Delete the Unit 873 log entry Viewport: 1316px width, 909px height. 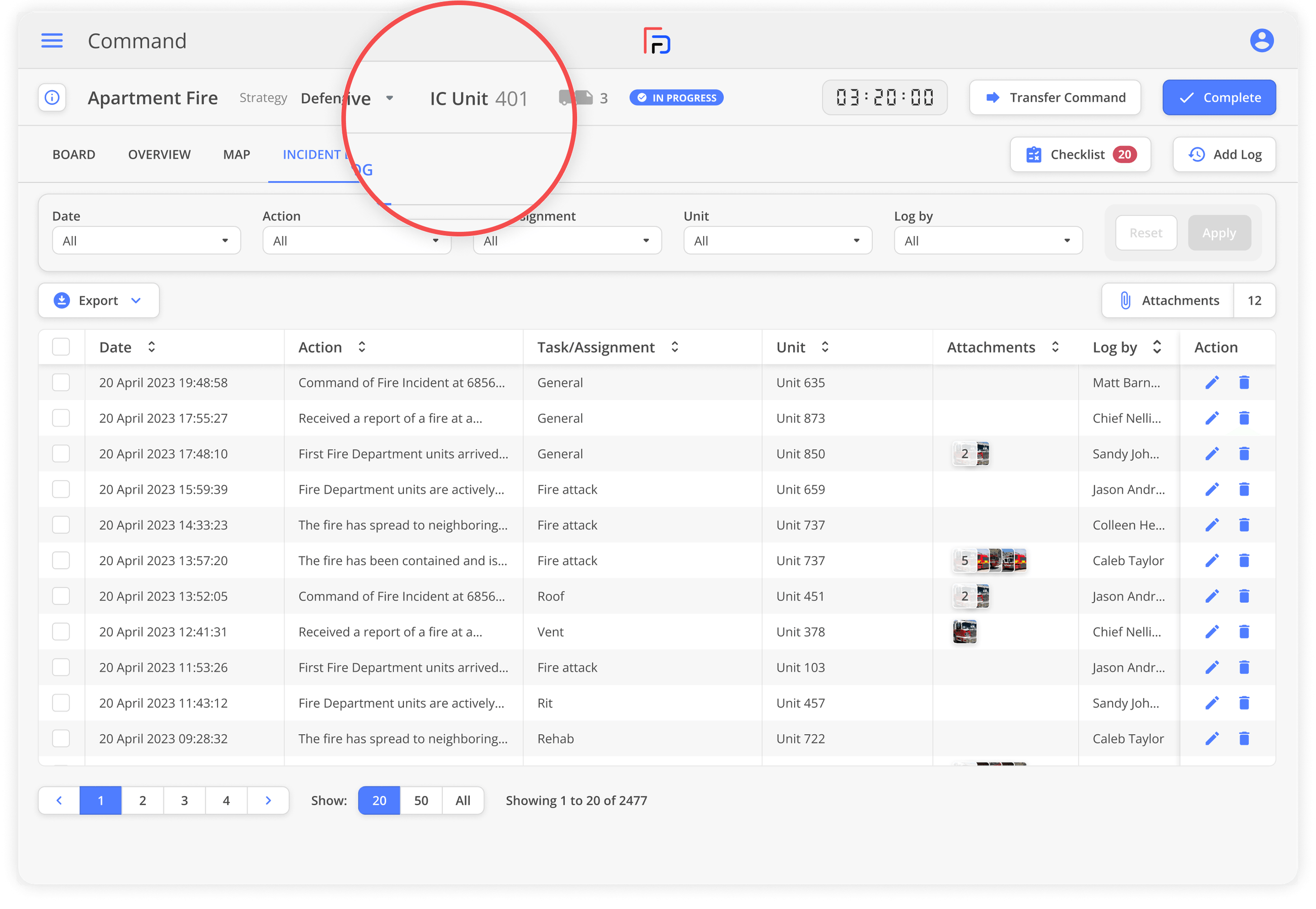(1244, 417)
